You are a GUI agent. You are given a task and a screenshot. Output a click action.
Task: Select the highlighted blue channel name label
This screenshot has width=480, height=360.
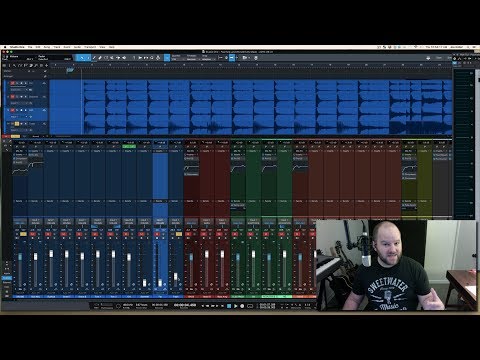pos(160,296)
